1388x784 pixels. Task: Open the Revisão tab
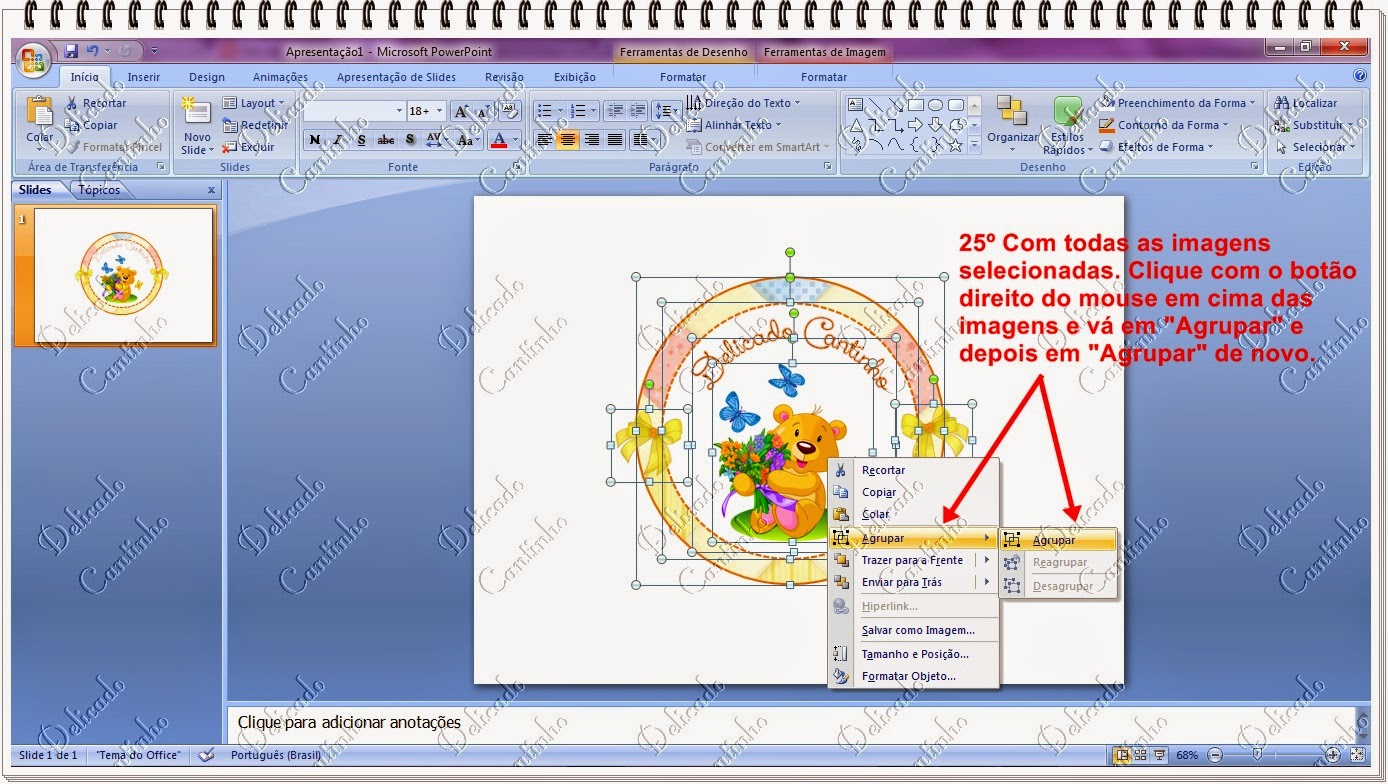tap(504, 77)
